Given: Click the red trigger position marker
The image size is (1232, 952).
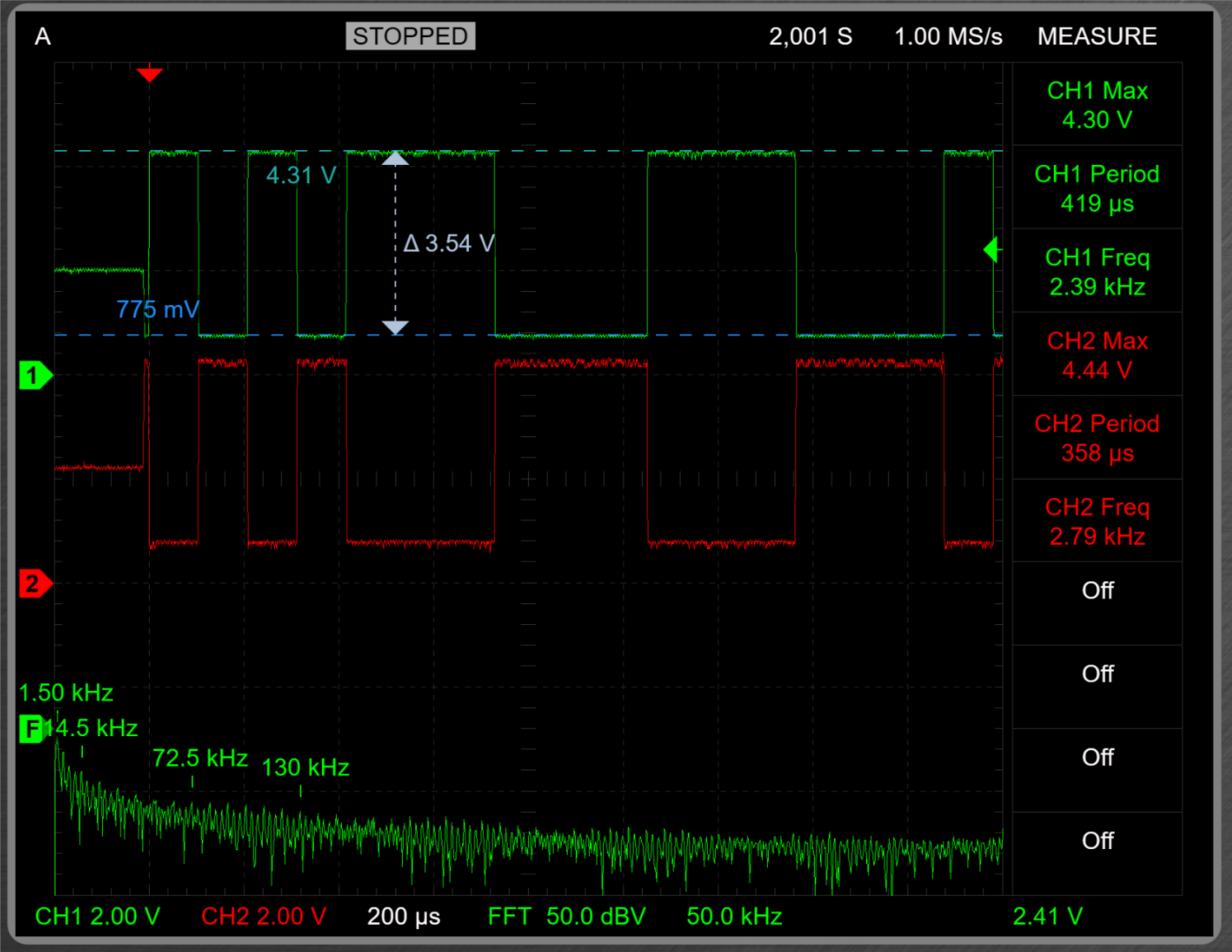Looking at the screenshot, I should 150,74.
